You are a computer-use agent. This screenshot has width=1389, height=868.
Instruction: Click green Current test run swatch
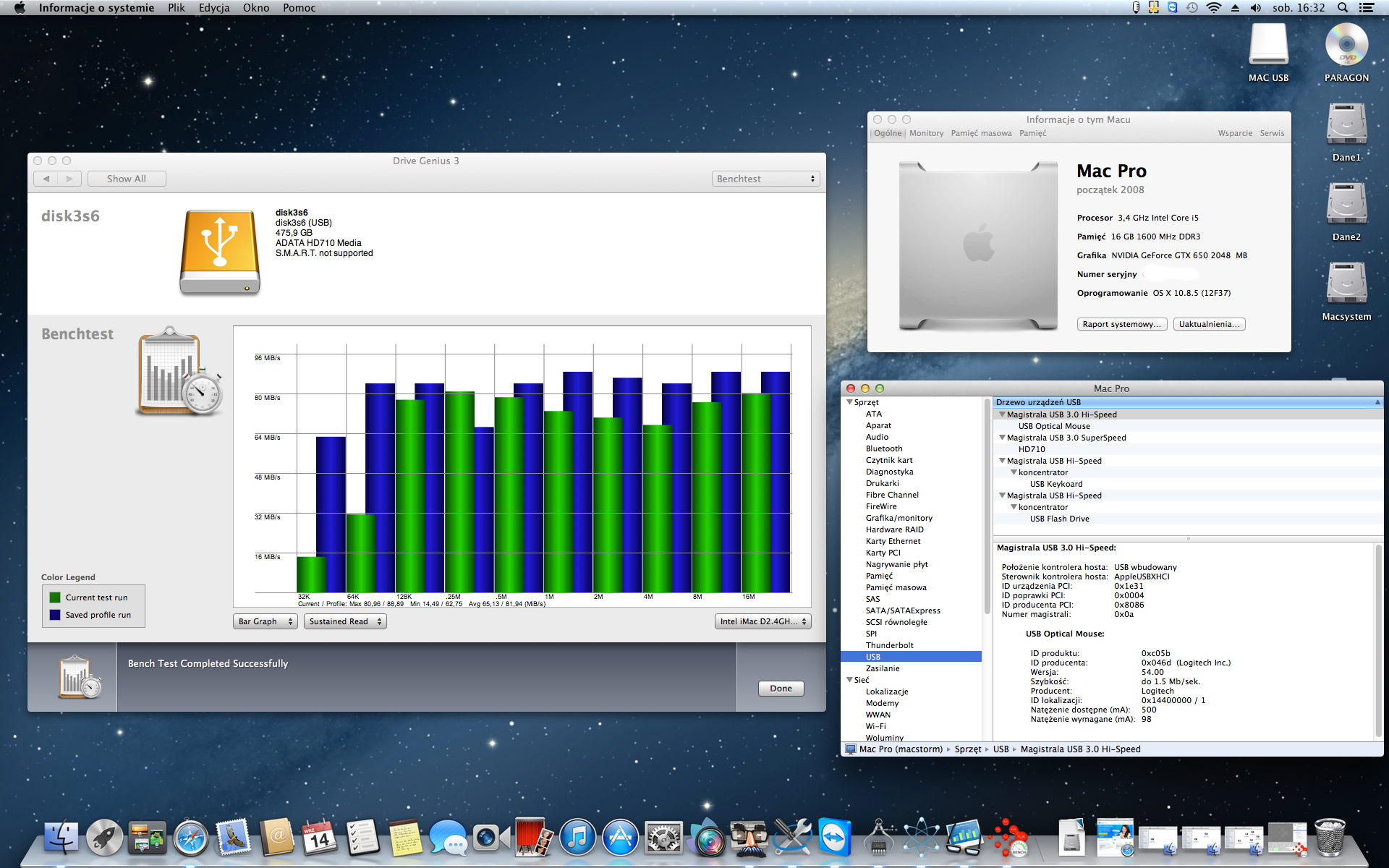point(55,597)
